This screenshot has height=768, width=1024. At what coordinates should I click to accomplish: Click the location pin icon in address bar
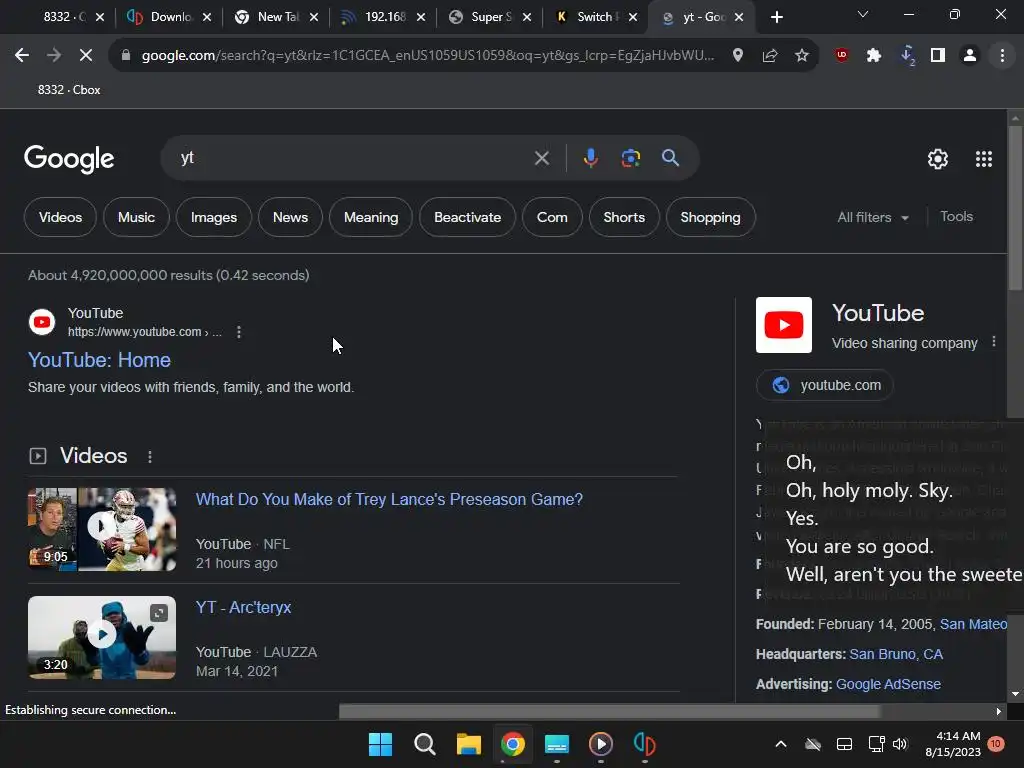tap(738, 56)
